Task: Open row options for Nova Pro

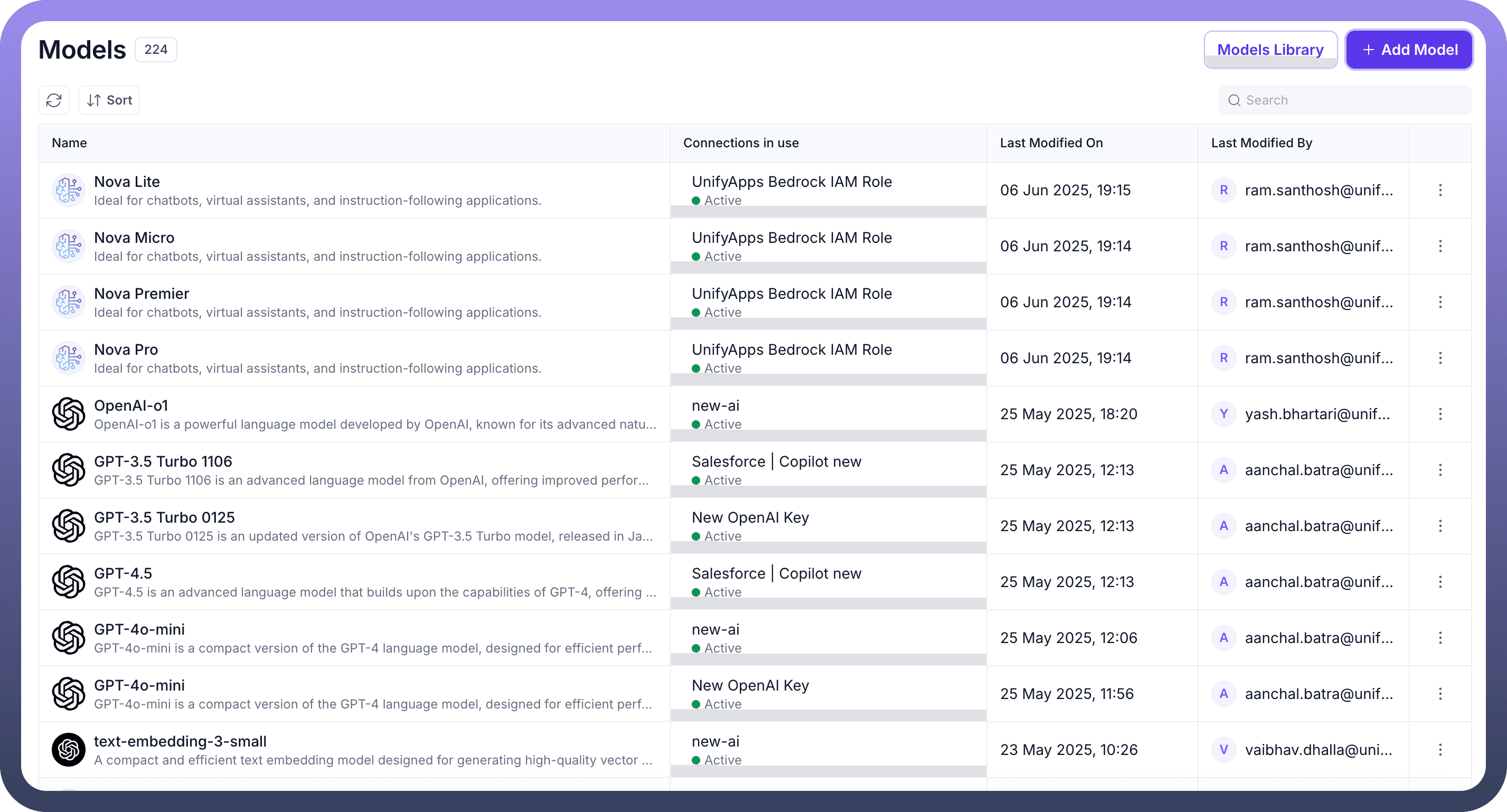Action: coord(1440,358)
